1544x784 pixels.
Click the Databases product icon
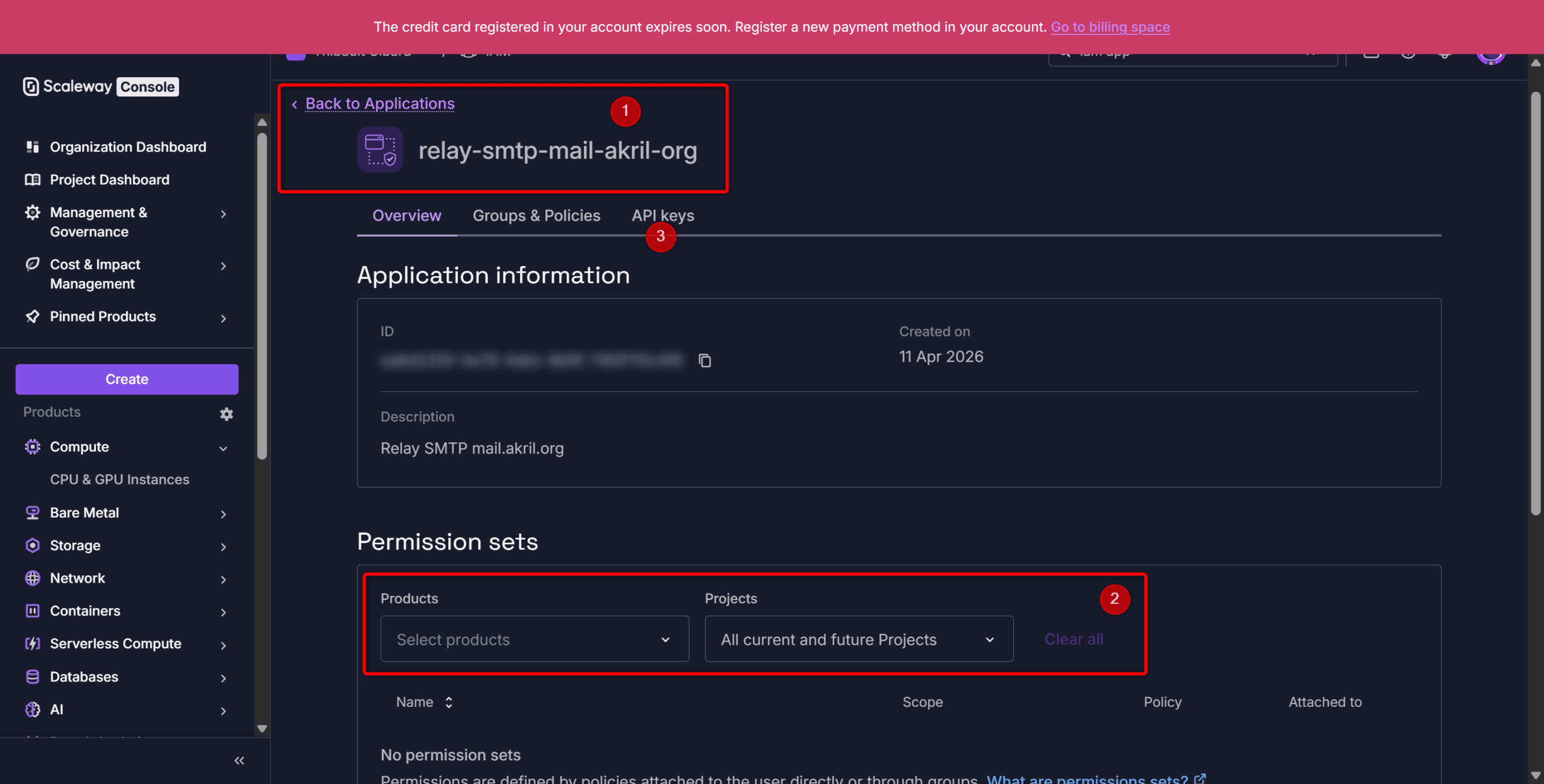coord(33,677)
